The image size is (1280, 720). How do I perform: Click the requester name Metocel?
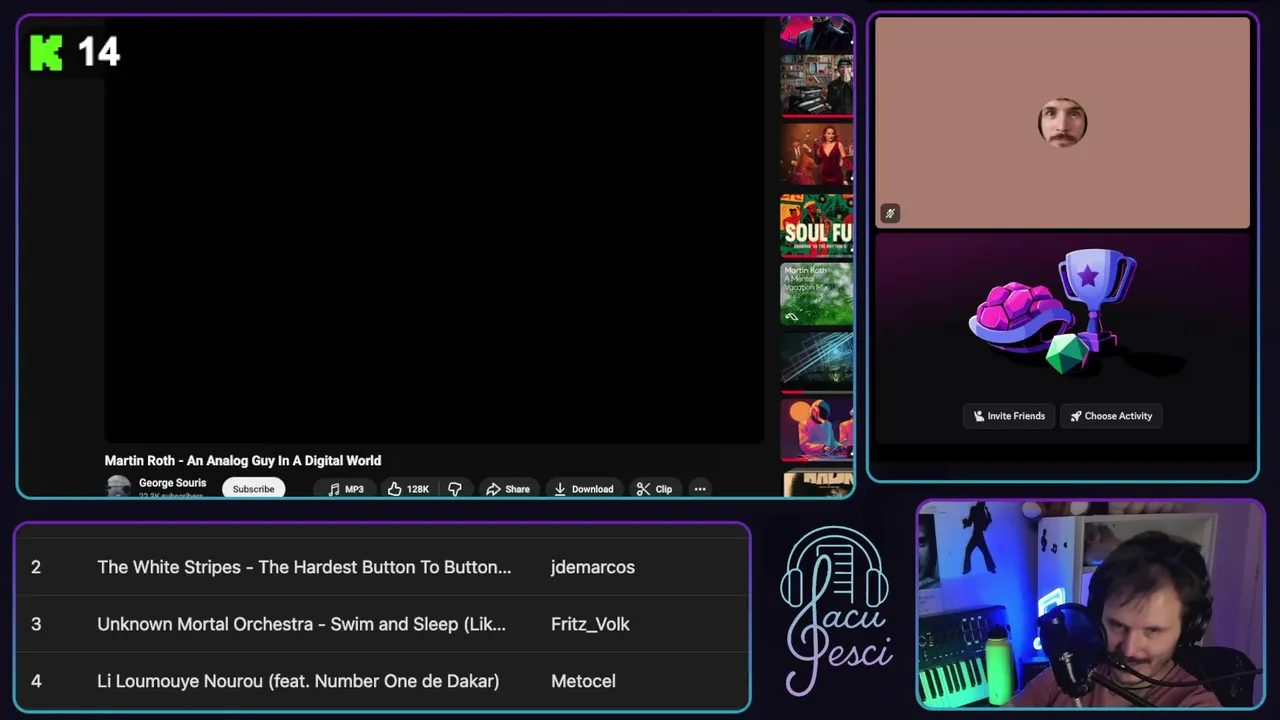point(583,681)
